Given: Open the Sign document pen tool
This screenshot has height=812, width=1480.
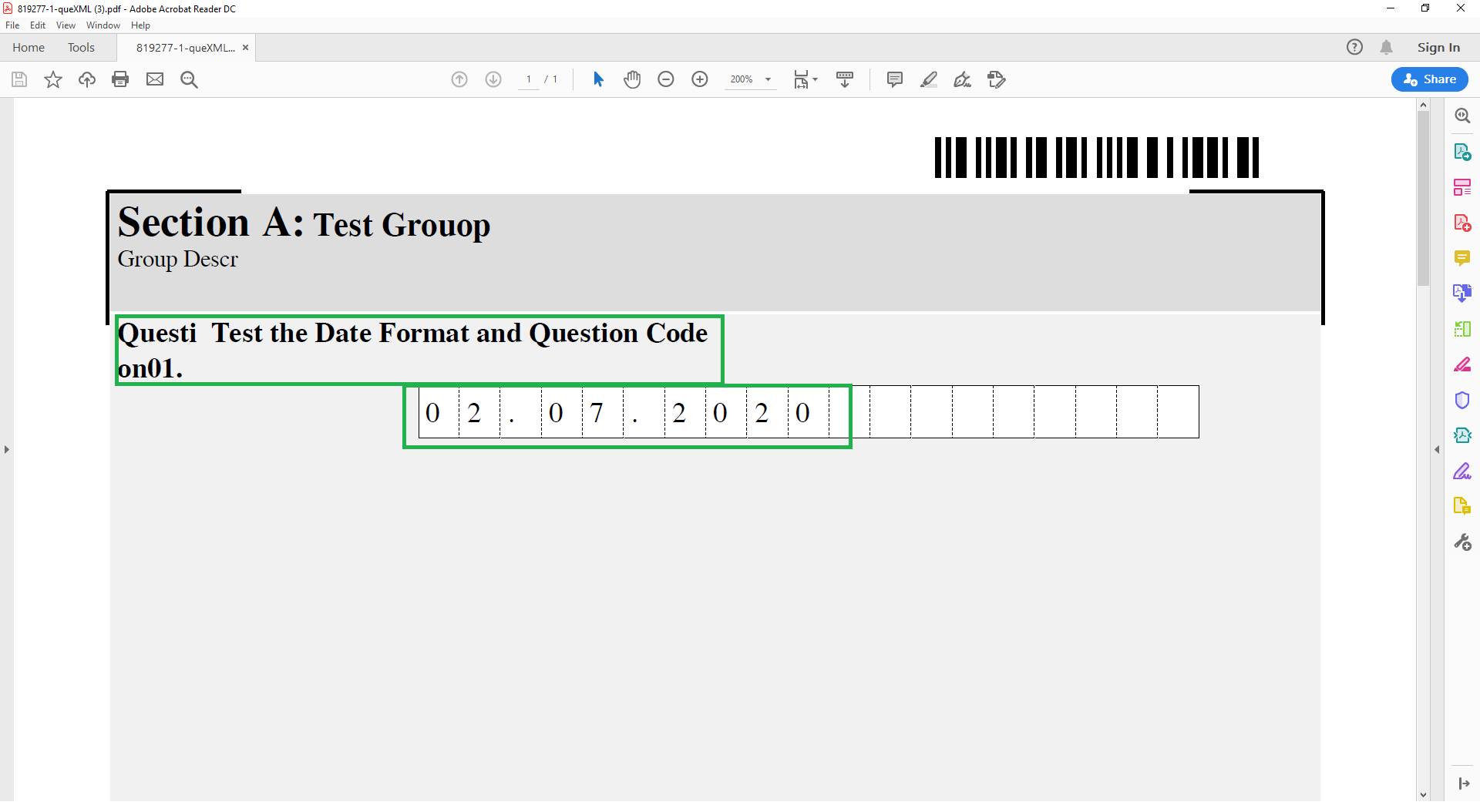Looking at the screenshot, I should [963, 79].
